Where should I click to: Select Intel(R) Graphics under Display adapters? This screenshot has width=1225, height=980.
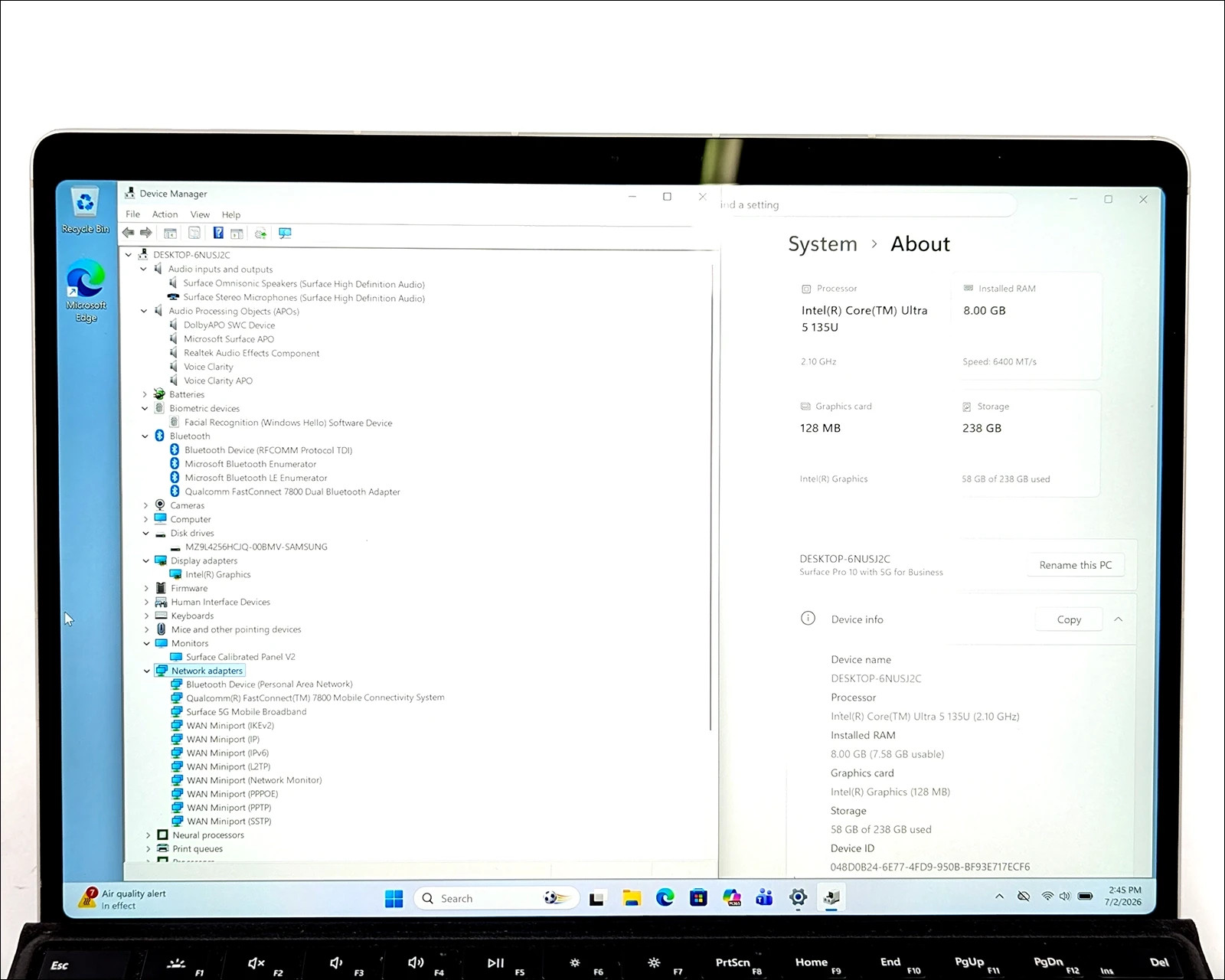click(218, 574)
